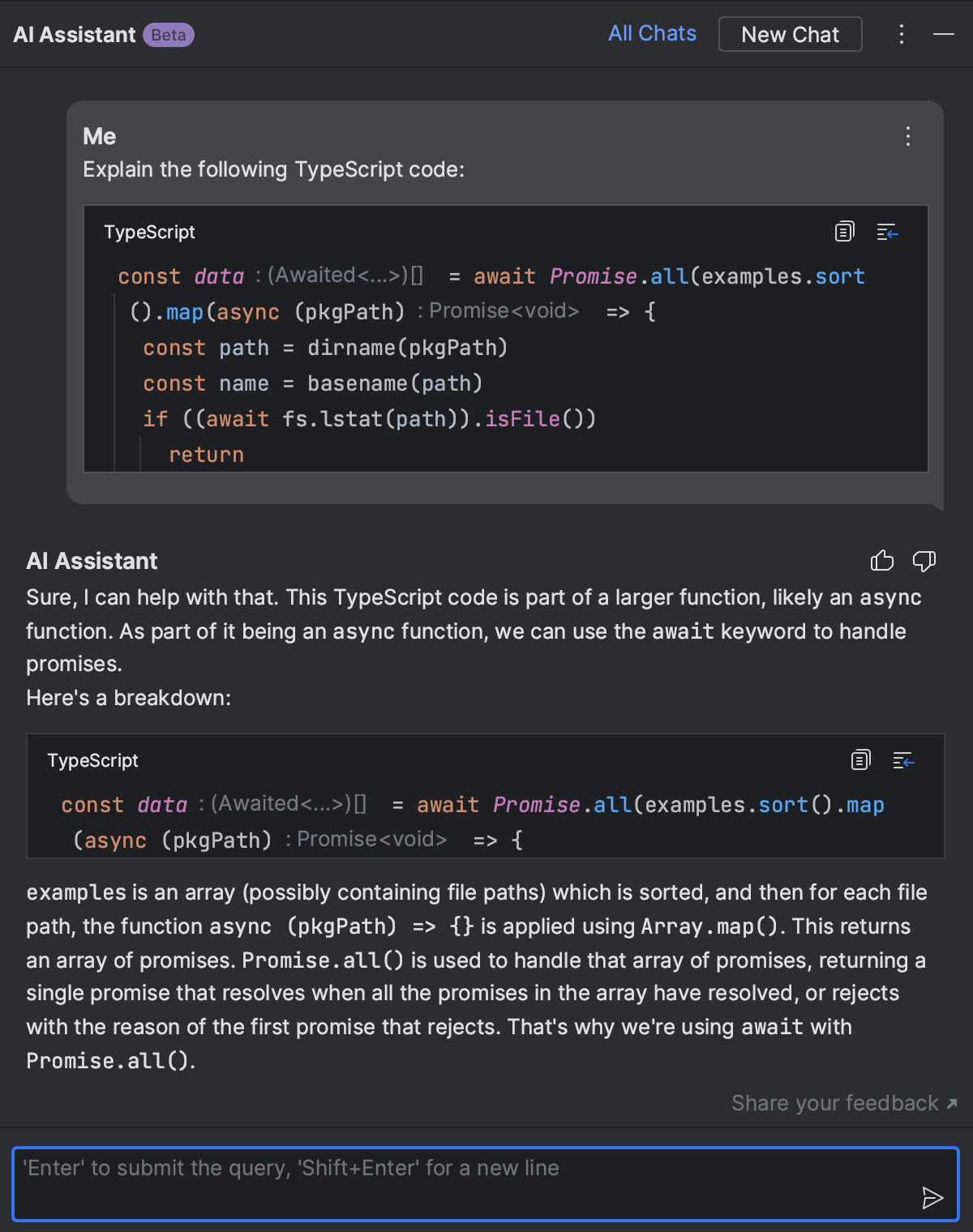Click the Beta badge next to AI Assistant
The height and width of the screenshot is (1232, 973).
(x=169, y=35)
